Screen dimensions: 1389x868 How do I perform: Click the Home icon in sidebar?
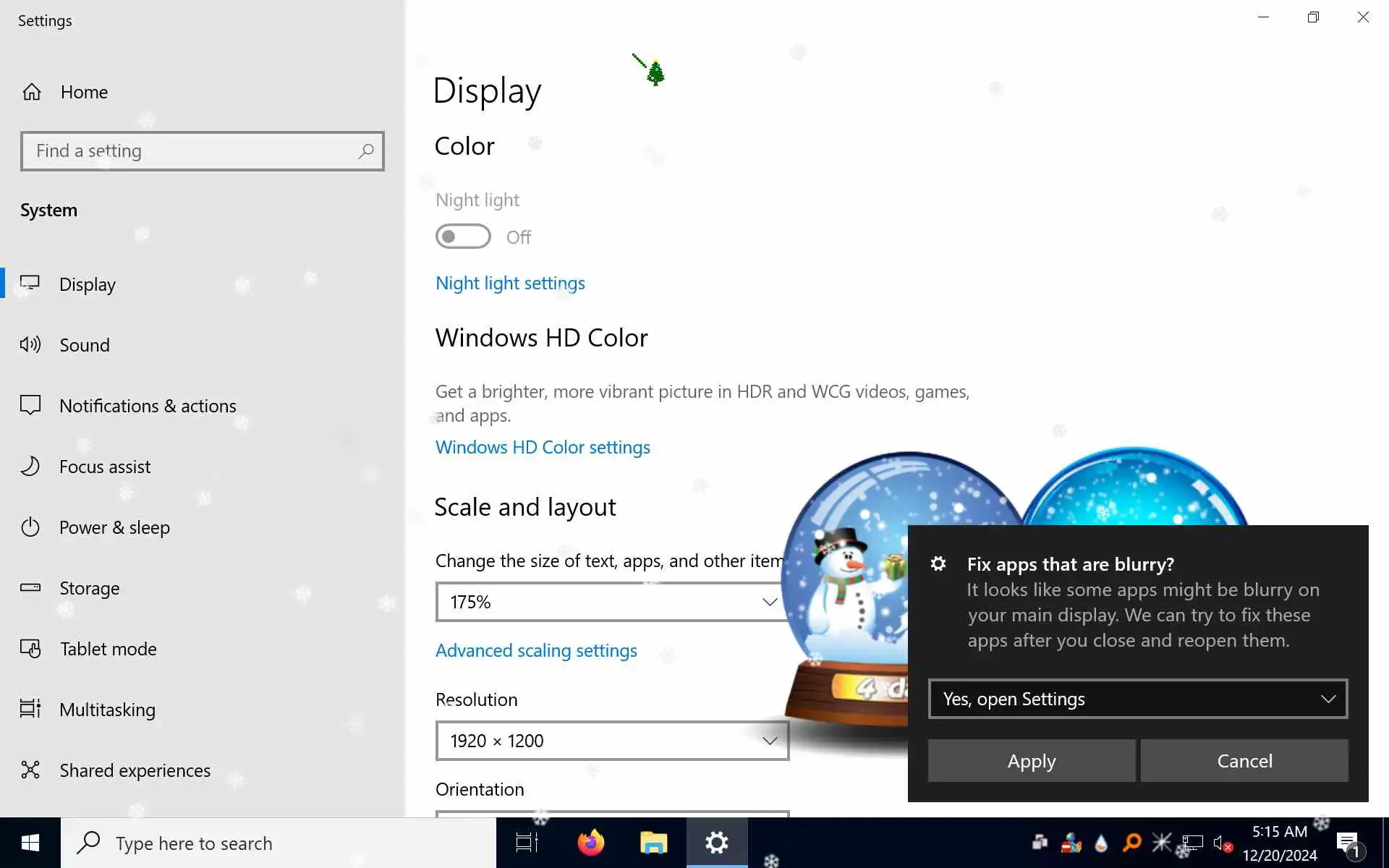point(32,92)
